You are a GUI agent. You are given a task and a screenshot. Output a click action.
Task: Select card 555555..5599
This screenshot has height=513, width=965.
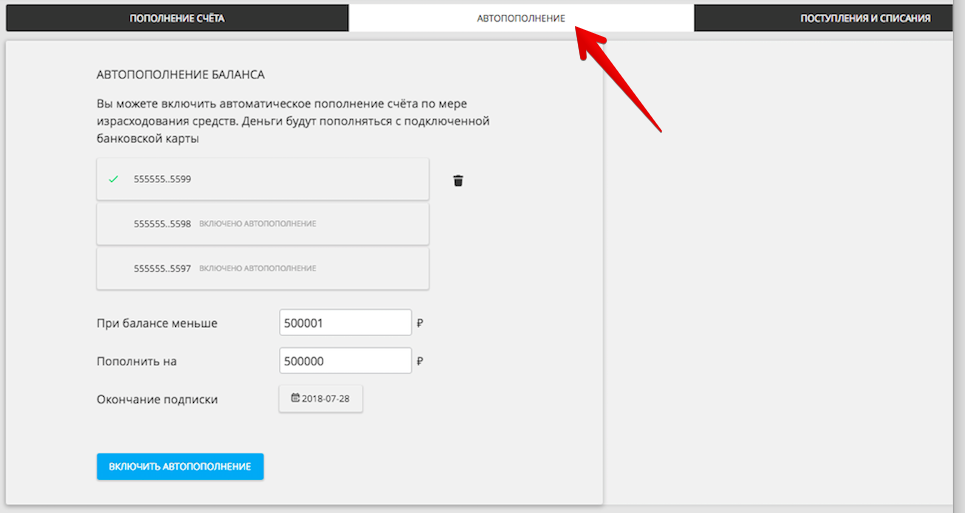click(x=262, y=180)
